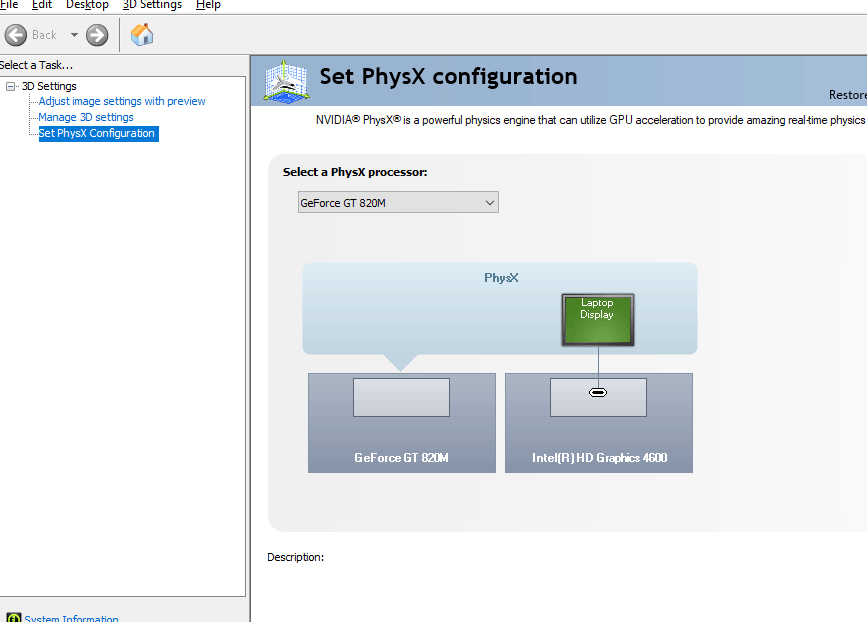
Task: Click the GeForce GT 820M GPU box
Action: coord(401,423)
